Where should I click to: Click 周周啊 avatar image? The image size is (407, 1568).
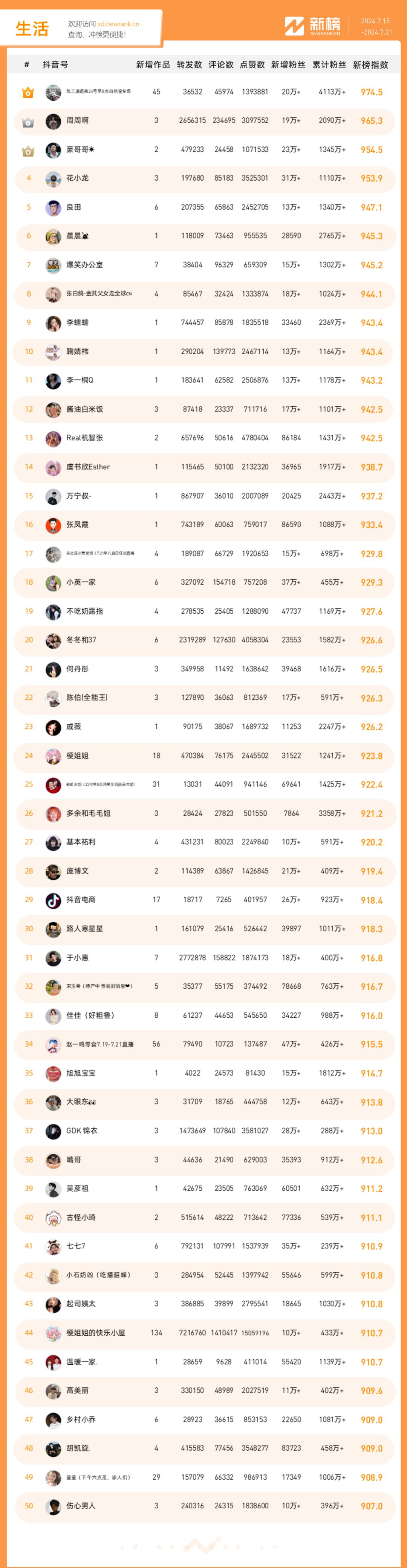tap(54, 121)
